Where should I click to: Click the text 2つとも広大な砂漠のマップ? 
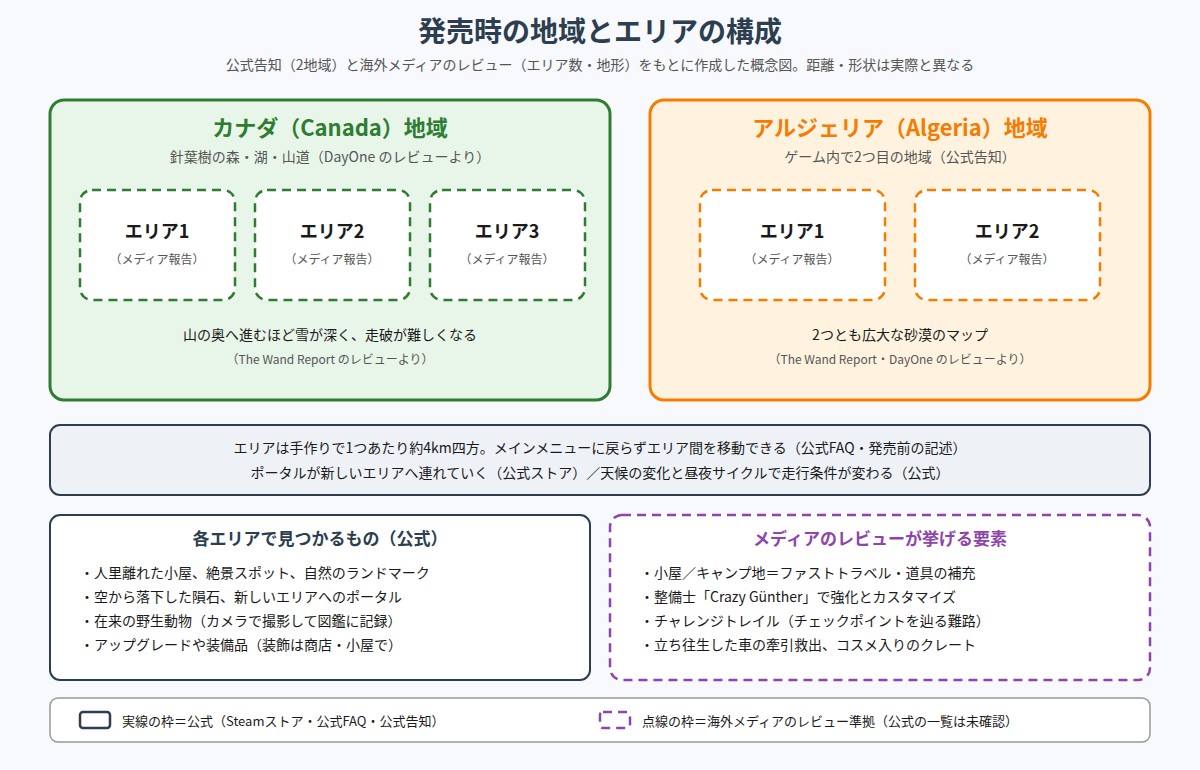coord(900,335)
